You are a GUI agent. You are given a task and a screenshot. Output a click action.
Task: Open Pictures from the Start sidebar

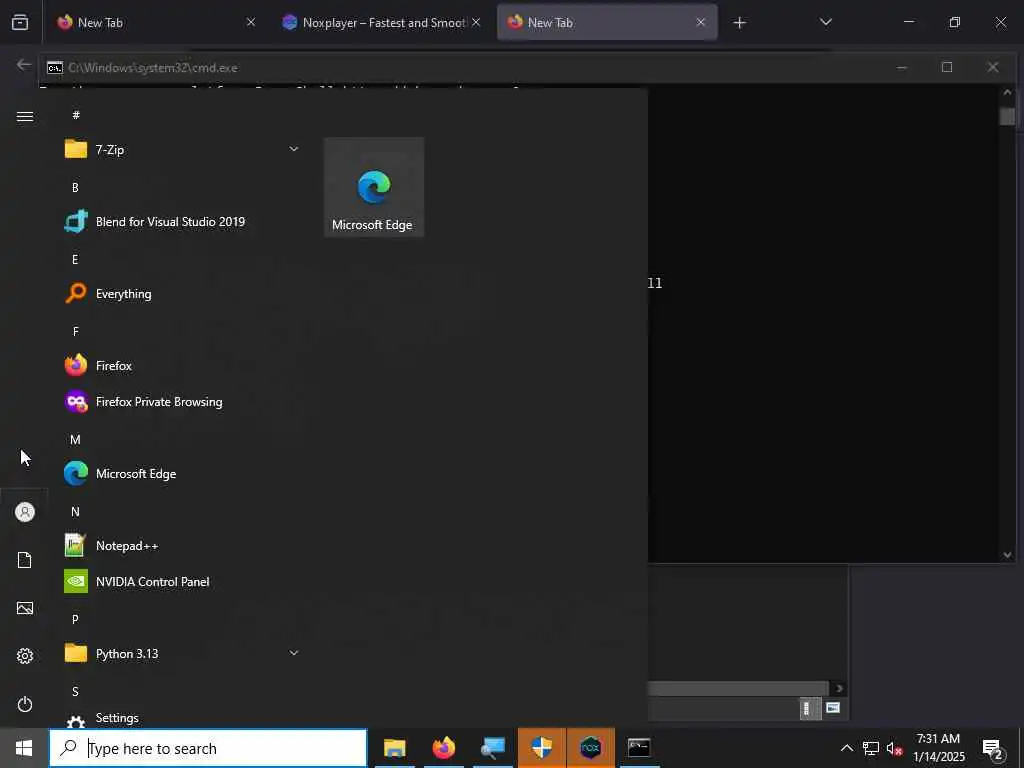coord(25,608)
